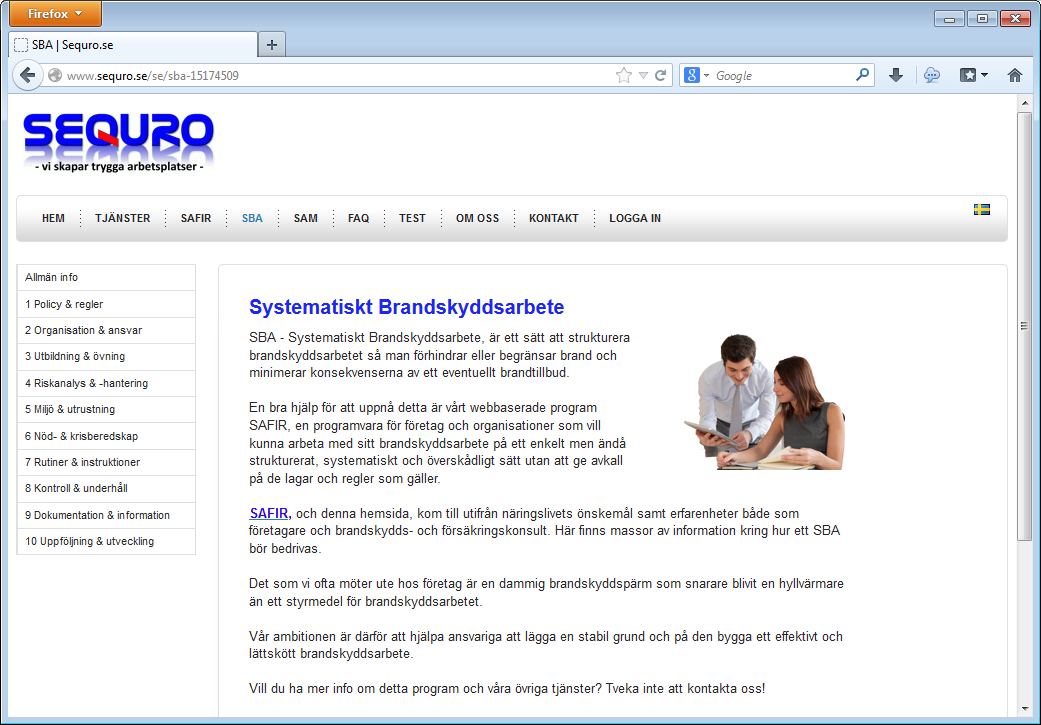Open 6 Nöd- & krisberedskap
The height and width of the screenshot is (725, 1041).
(106, 436)
